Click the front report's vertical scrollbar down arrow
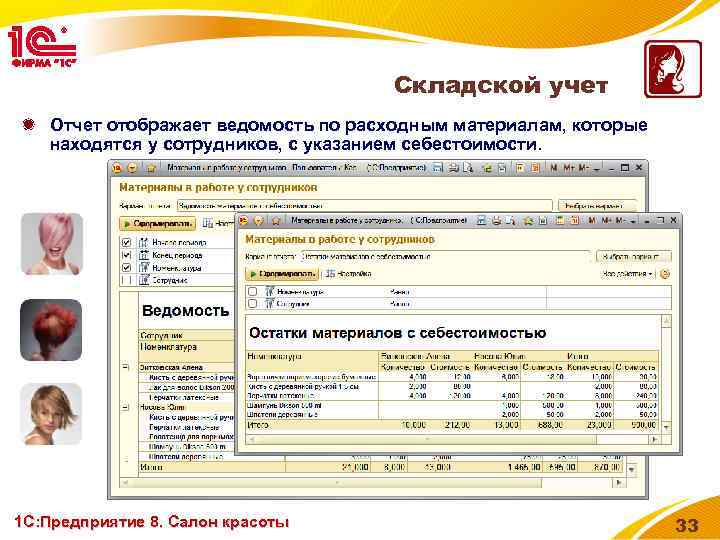 (x=666, y=427)
